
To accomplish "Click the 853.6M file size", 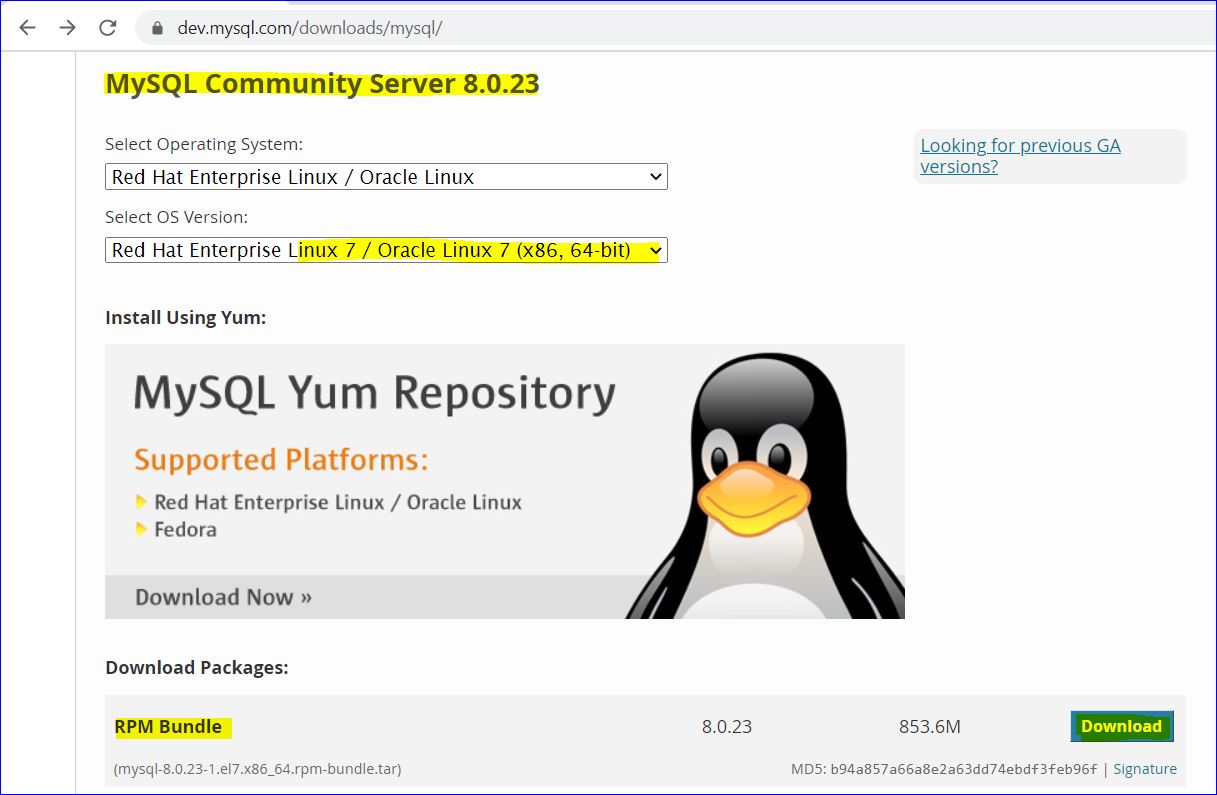I will pos(929,727).
